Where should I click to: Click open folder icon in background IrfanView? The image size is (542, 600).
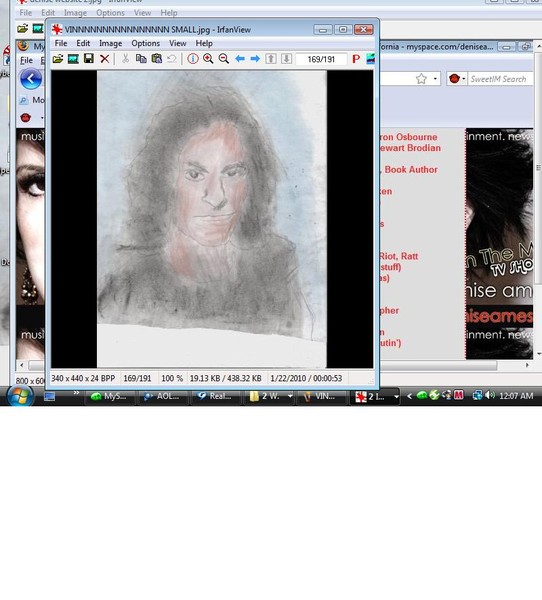coord(23,28)
